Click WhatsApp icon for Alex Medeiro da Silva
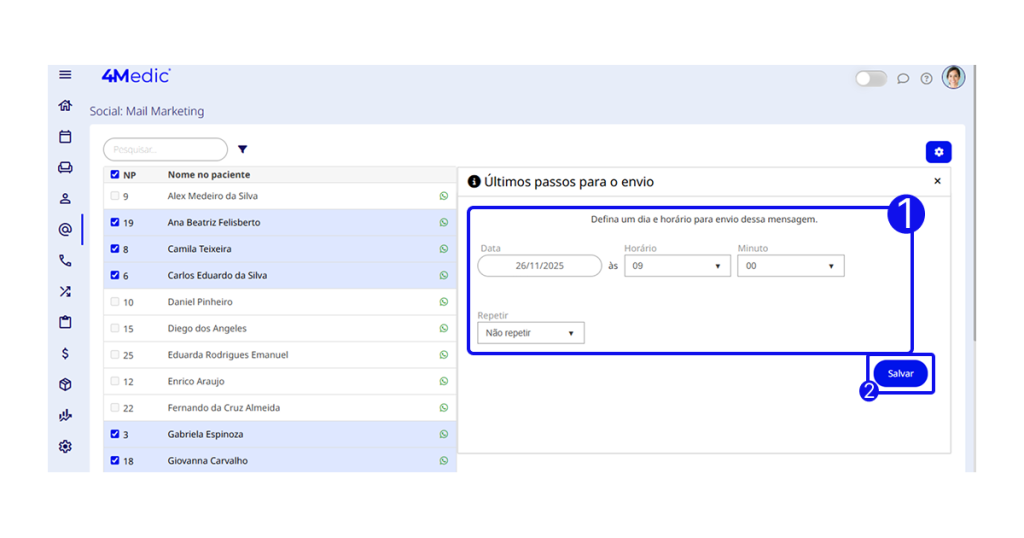The width and height of the screenshot is (1024, 538). click(444, 196)
